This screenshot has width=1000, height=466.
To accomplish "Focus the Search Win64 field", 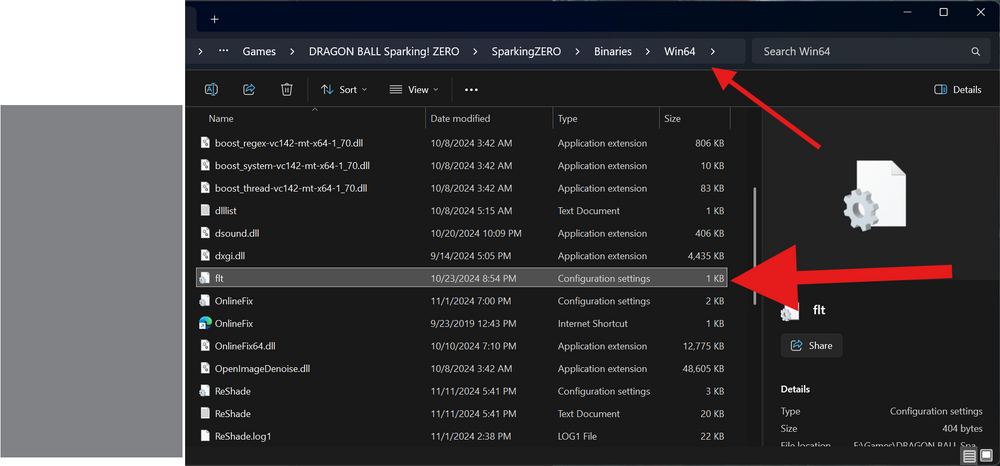I will pos(869,52).
